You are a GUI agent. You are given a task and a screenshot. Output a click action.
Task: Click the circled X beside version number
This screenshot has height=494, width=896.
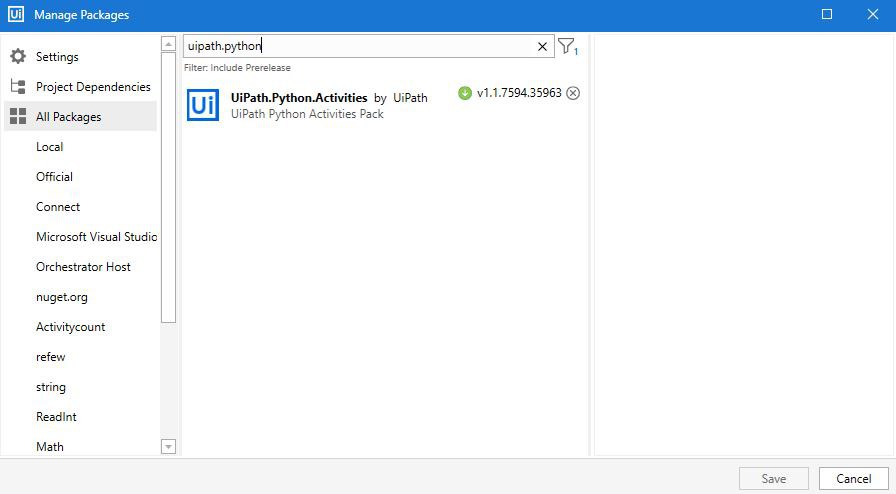573,93
